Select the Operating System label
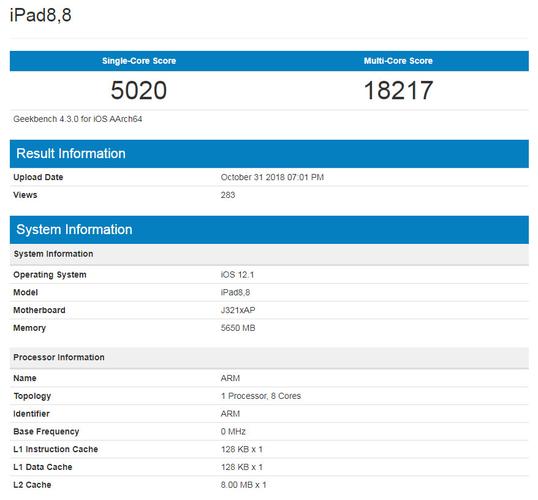 point(50,275)
